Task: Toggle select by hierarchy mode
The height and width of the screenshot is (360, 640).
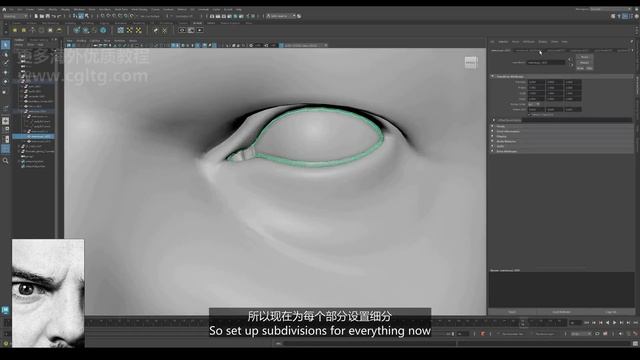Action: tap(75, 16)
